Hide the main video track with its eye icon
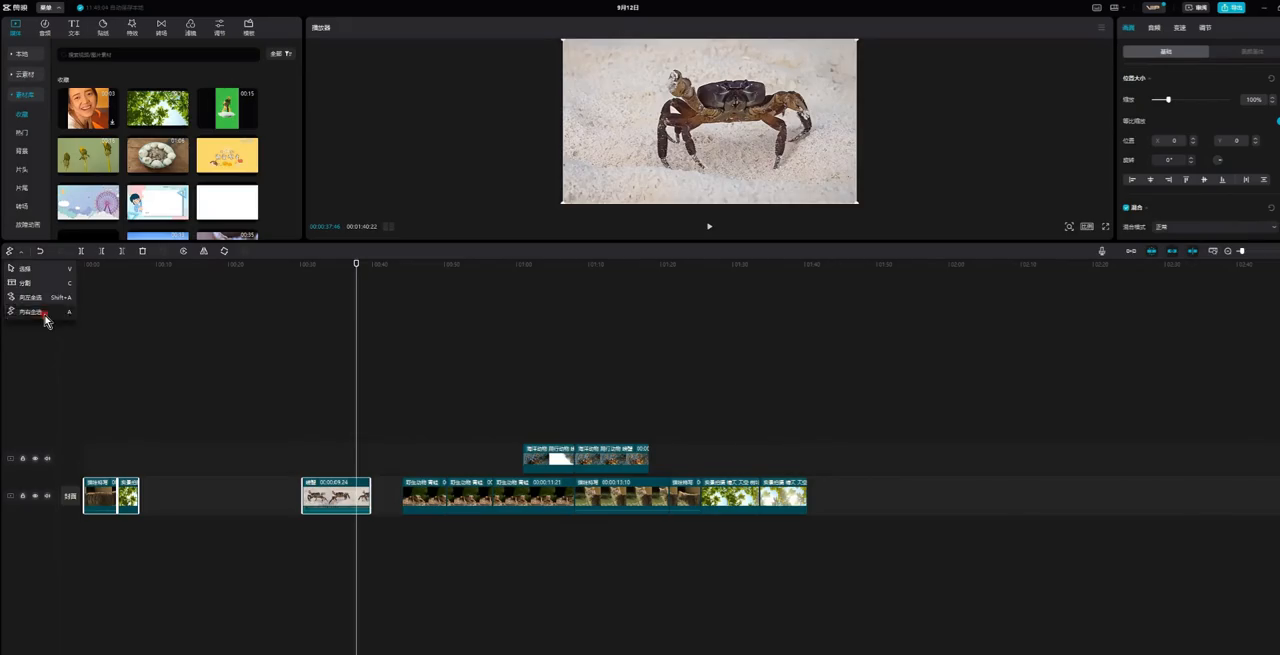The width and height of the screenshot is (1280, 655). pos(35,496)
